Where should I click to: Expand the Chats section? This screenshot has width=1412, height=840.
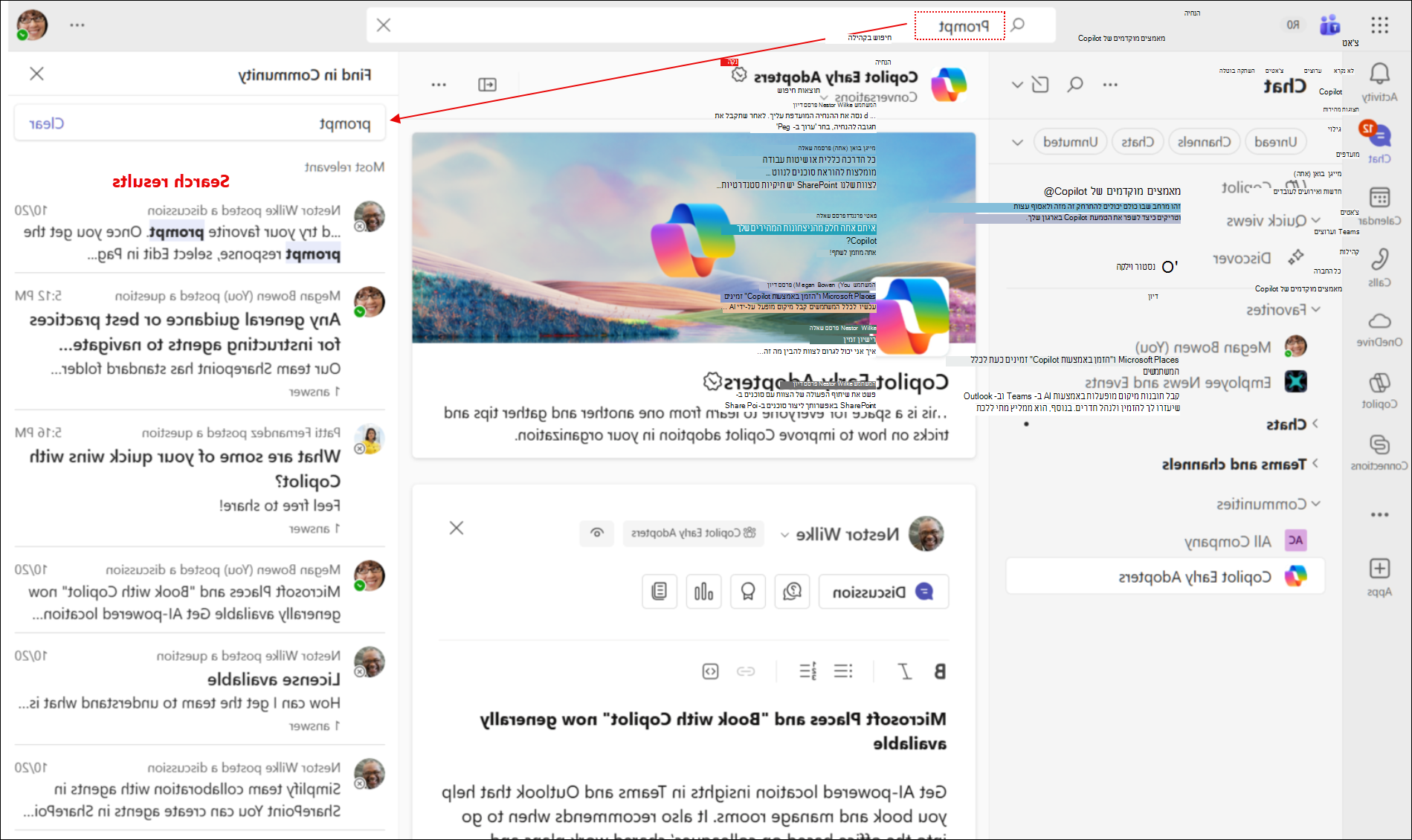(1315, 424)
